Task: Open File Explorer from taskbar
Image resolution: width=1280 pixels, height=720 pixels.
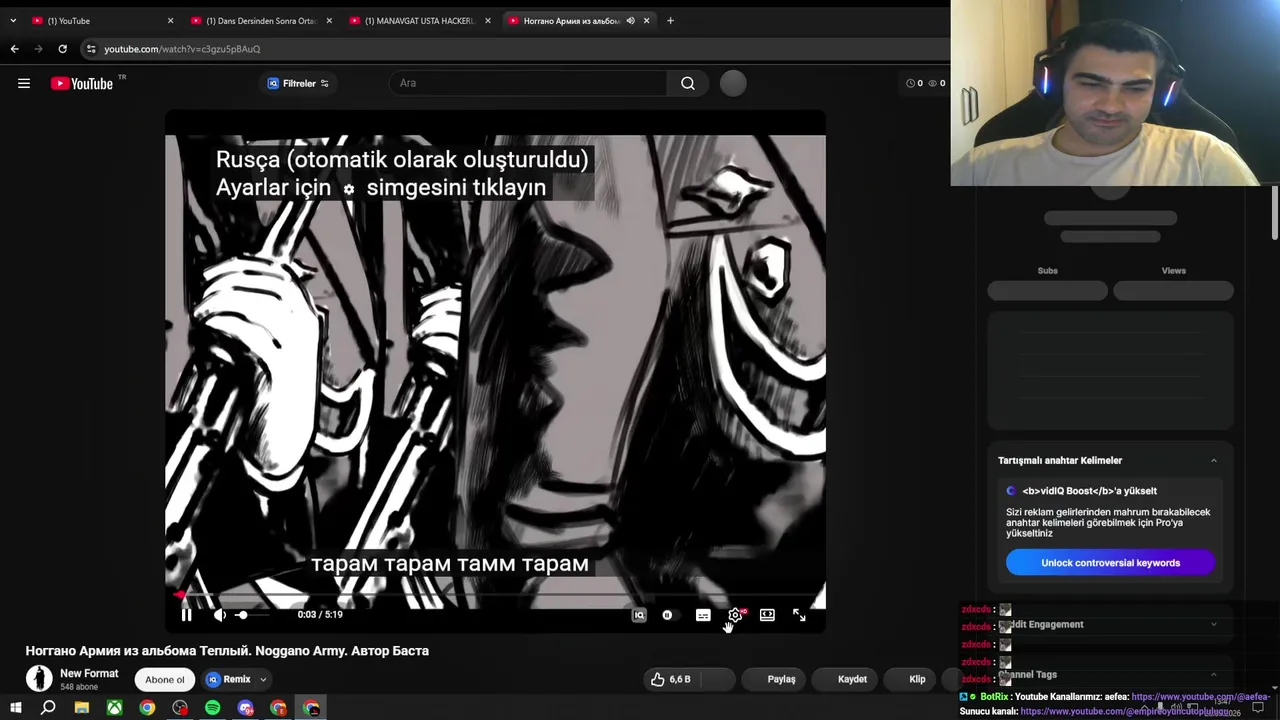Action: coord(82,708)
